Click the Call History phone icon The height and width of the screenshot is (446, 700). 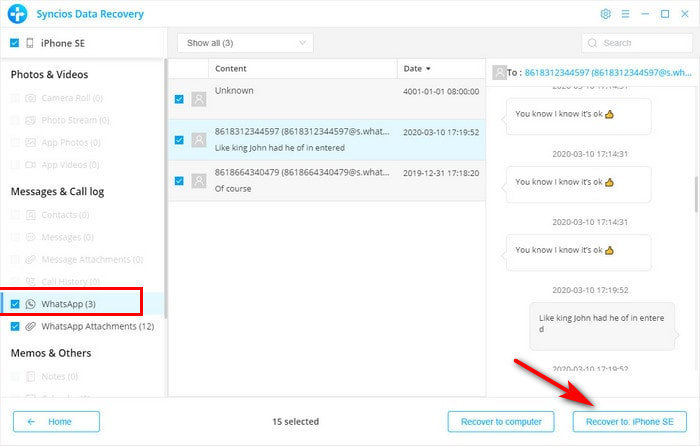point(30,282)
